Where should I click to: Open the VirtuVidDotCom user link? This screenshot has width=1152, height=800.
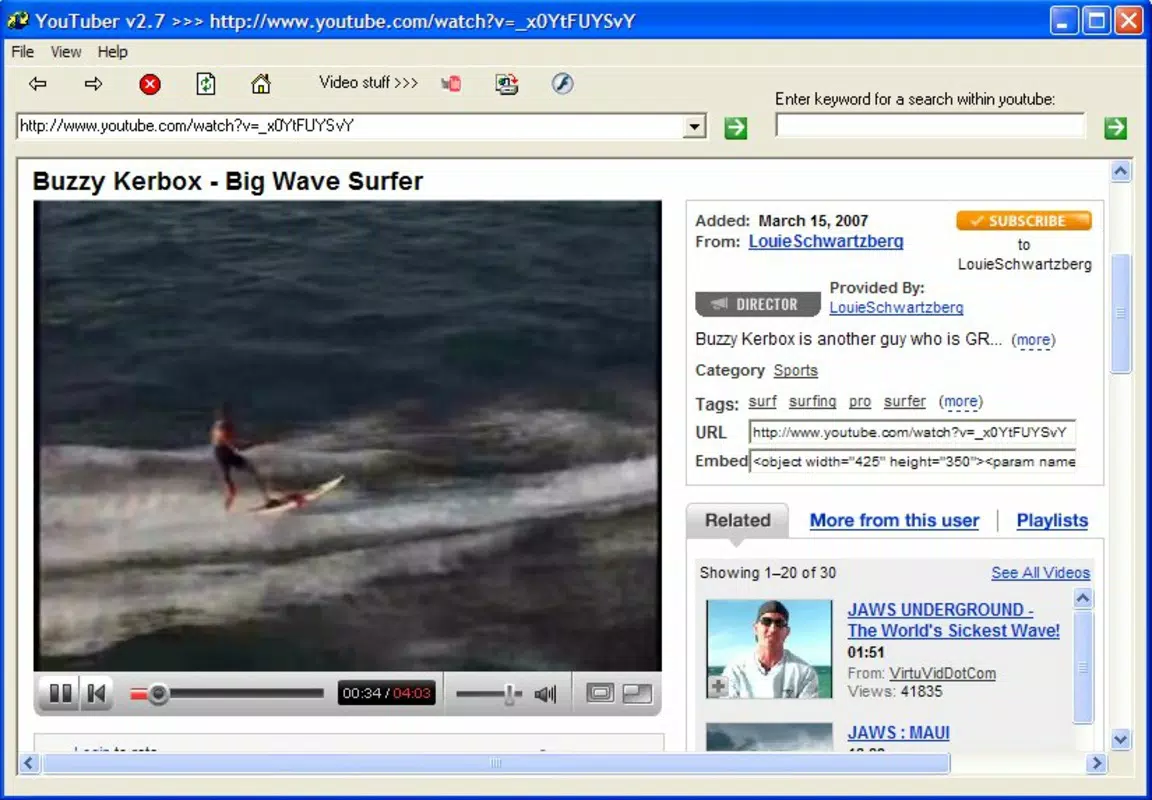point(943,673)
